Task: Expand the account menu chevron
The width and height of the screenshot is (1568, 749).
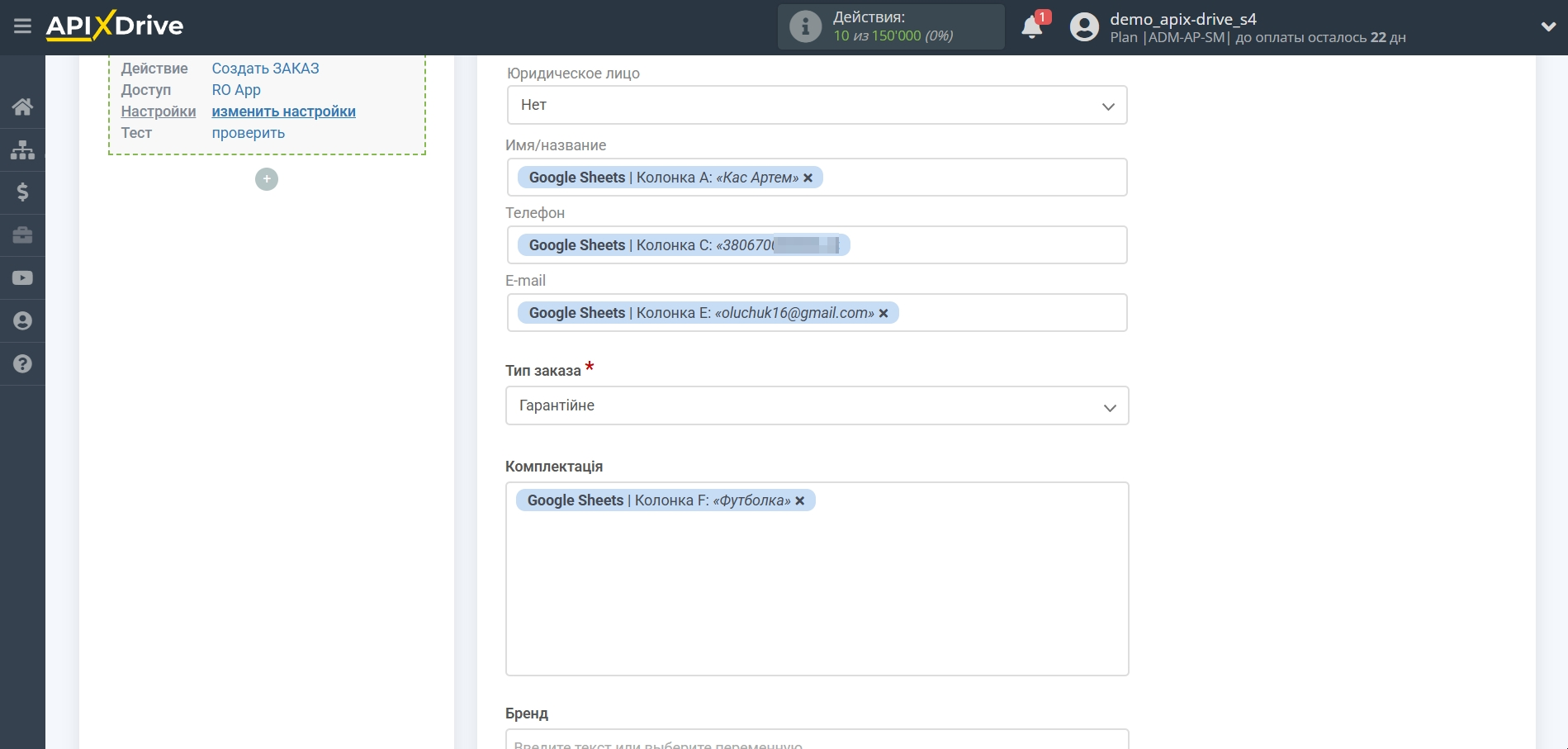Action: point(1548,26)
